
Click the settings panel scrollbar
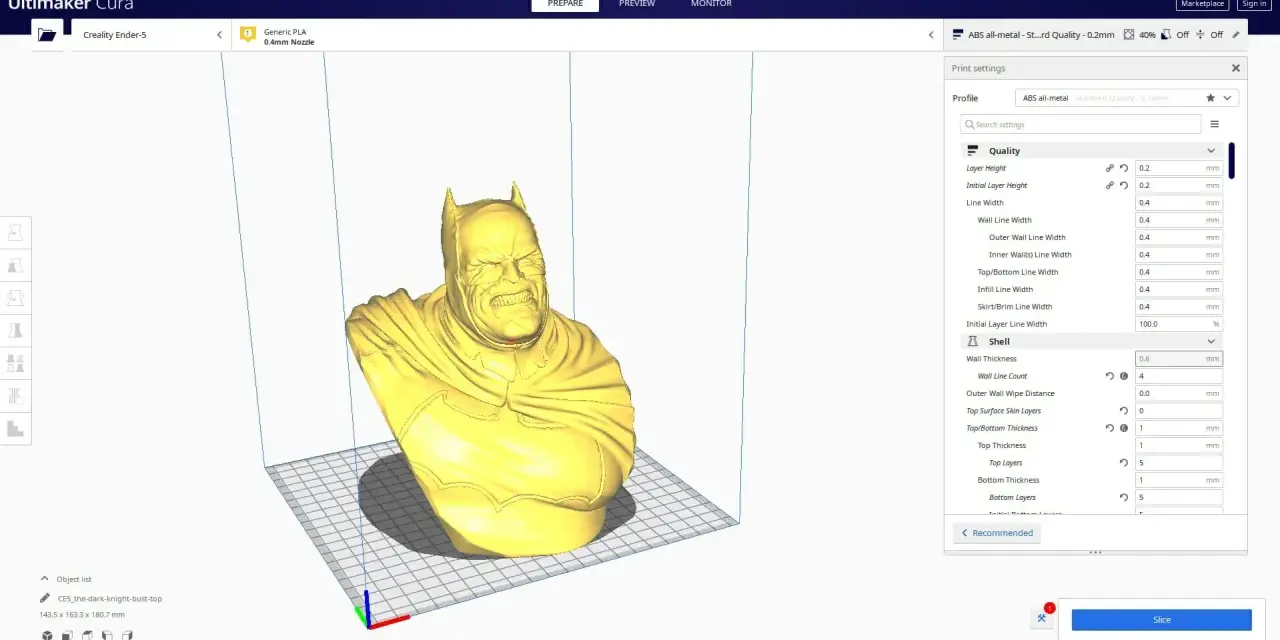pyautogui.click(x=1231, y=161)
